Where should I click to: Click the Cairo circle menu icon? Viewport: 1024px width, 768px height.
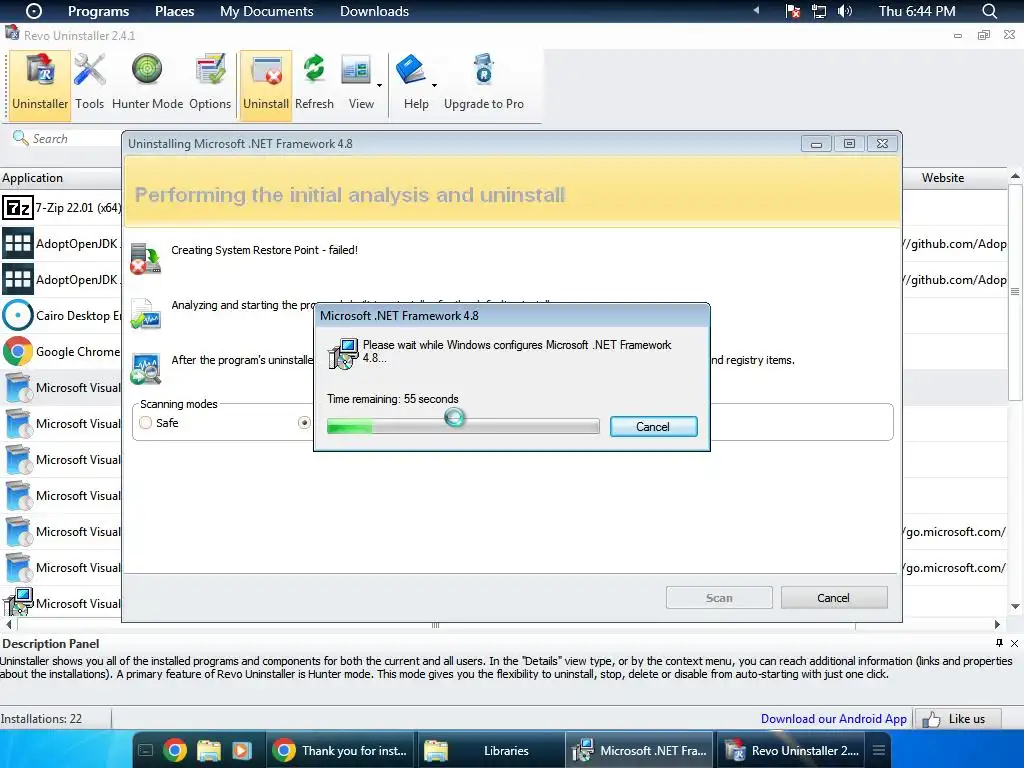(33, 11)
